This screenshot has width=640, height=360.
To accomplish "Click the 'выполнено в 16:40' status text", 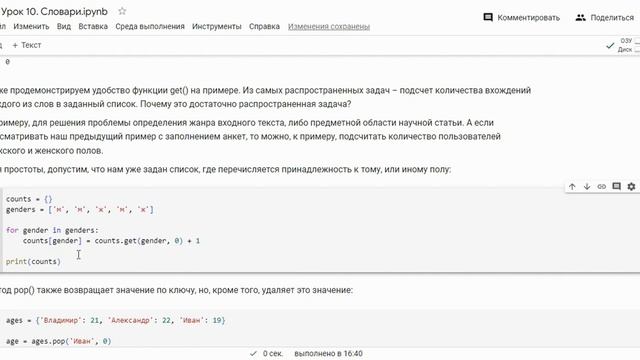I will 329,353.
